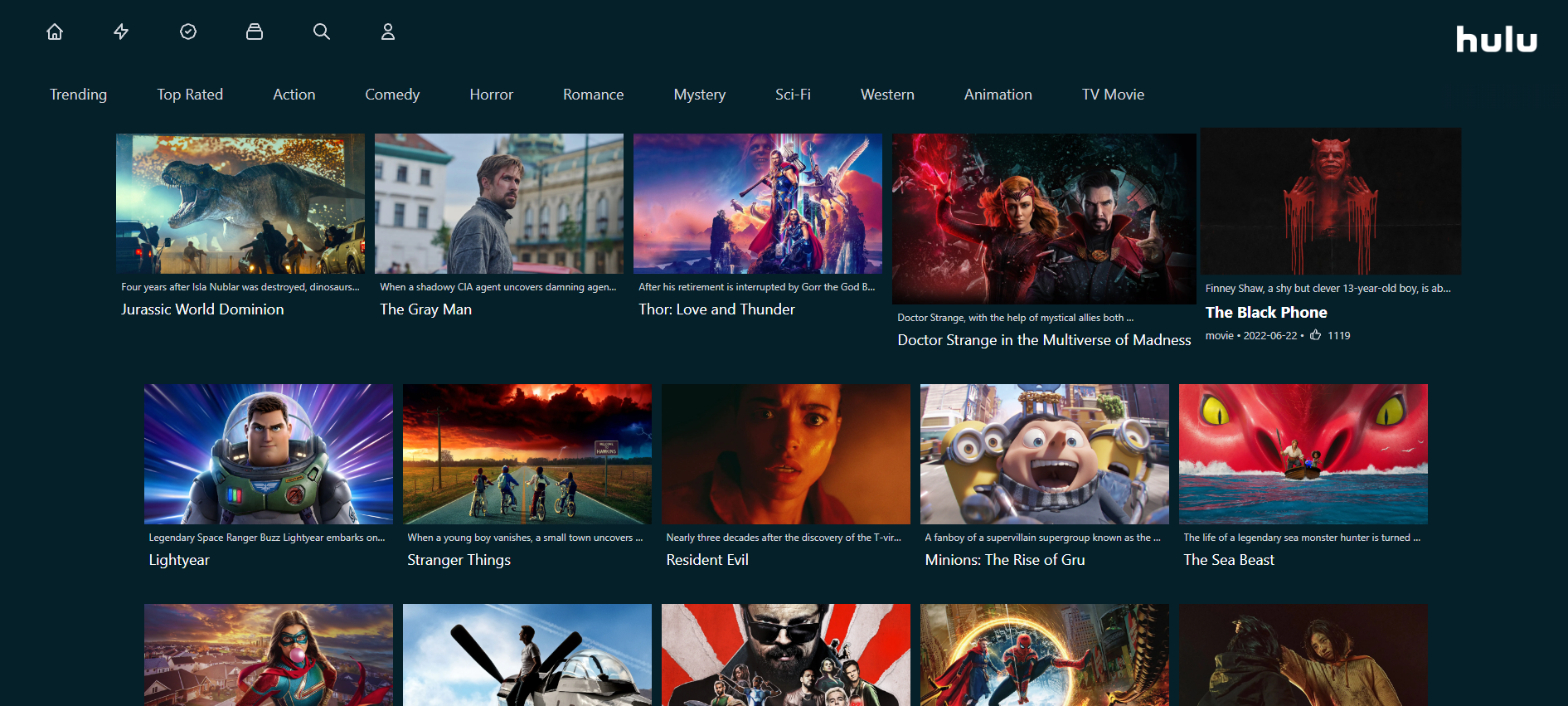1568x706 pixels.
Task: Click the Minions: The Rise of Gru title
Action: click(x=1005, y=560)
